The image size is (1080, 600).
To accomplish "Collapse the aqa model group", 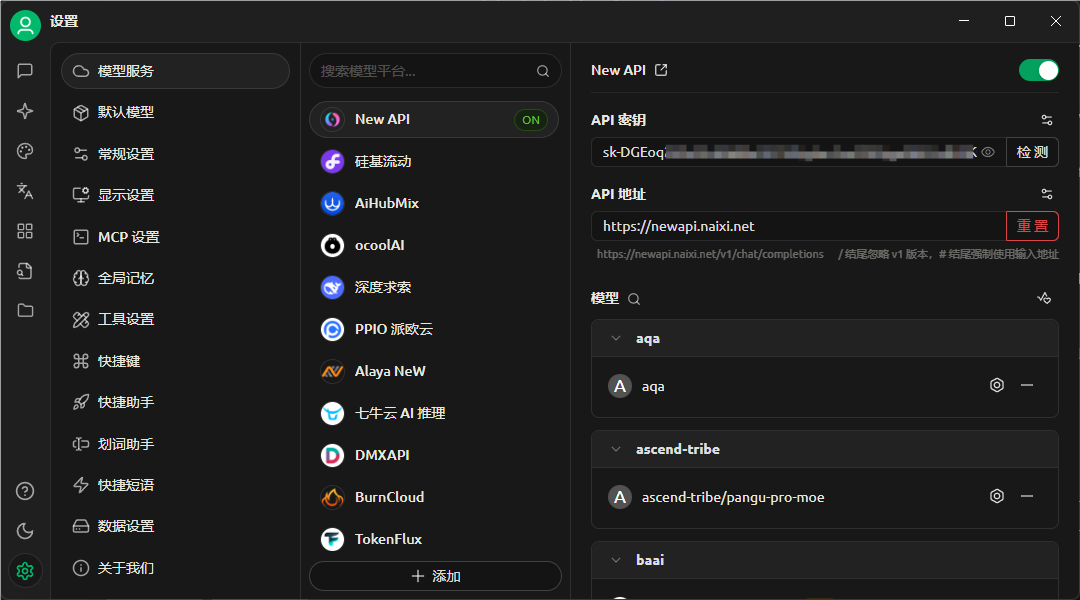I will pos(615,339).
